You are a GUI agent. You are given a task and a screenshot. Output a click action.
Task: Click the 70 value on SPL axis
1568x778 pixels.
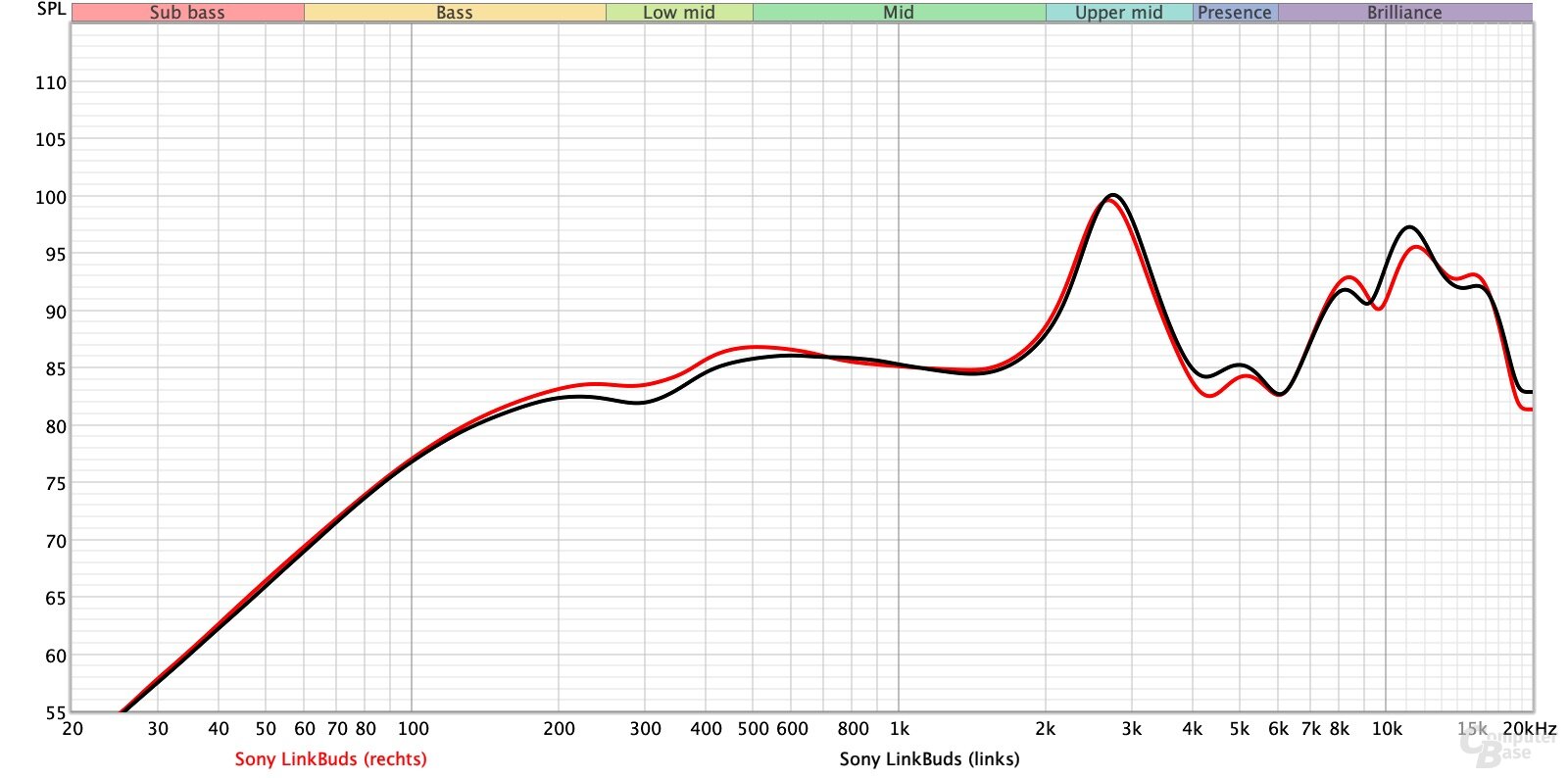[56, 542]
